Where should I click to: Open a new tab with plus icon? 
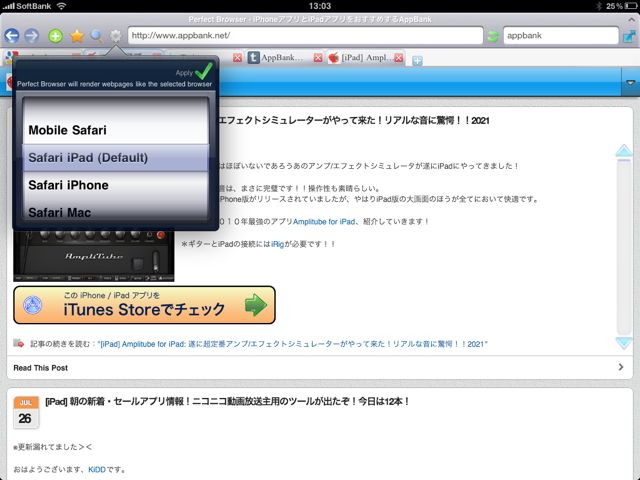point(417,60)
